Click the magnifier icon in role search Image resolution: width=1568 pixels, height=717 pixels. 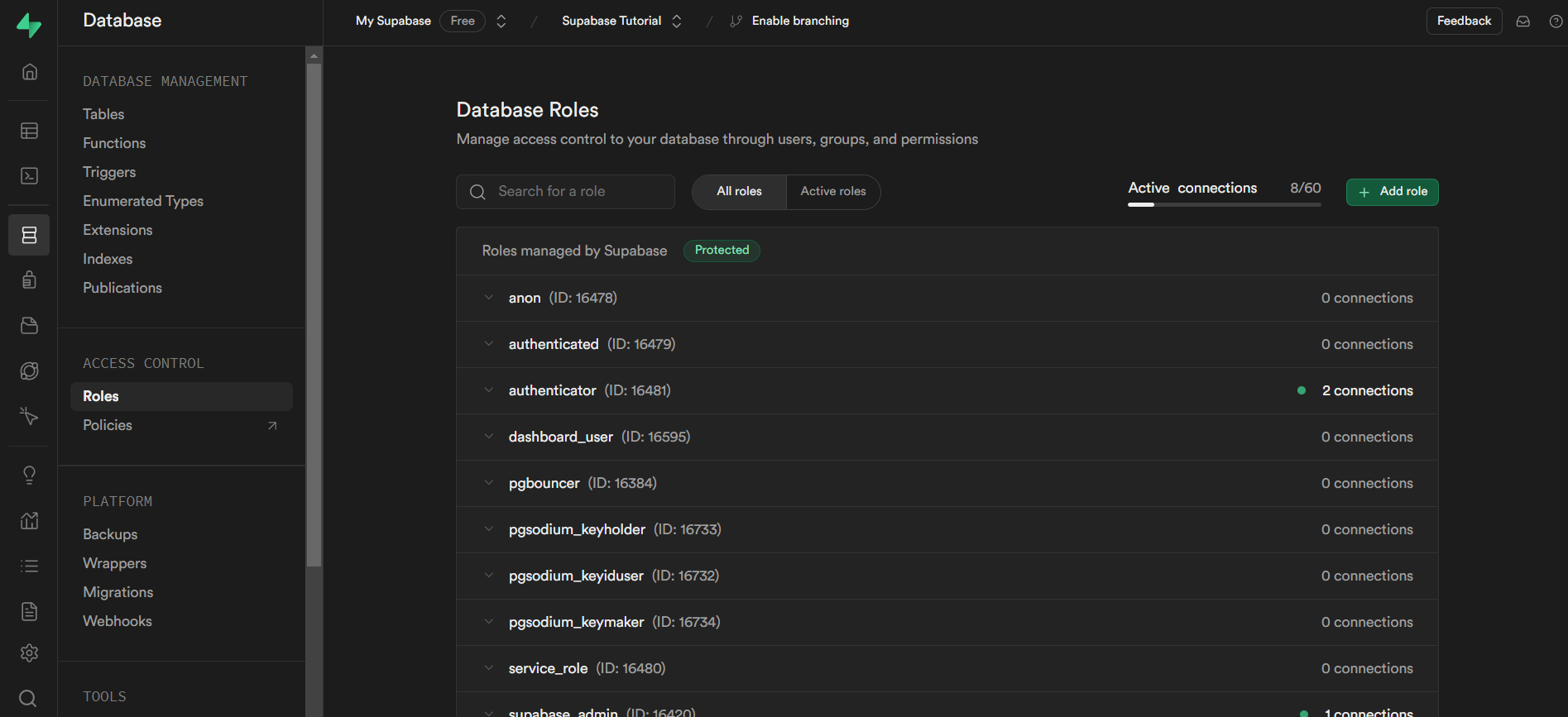pyautogui.click(x=477, y=192)
